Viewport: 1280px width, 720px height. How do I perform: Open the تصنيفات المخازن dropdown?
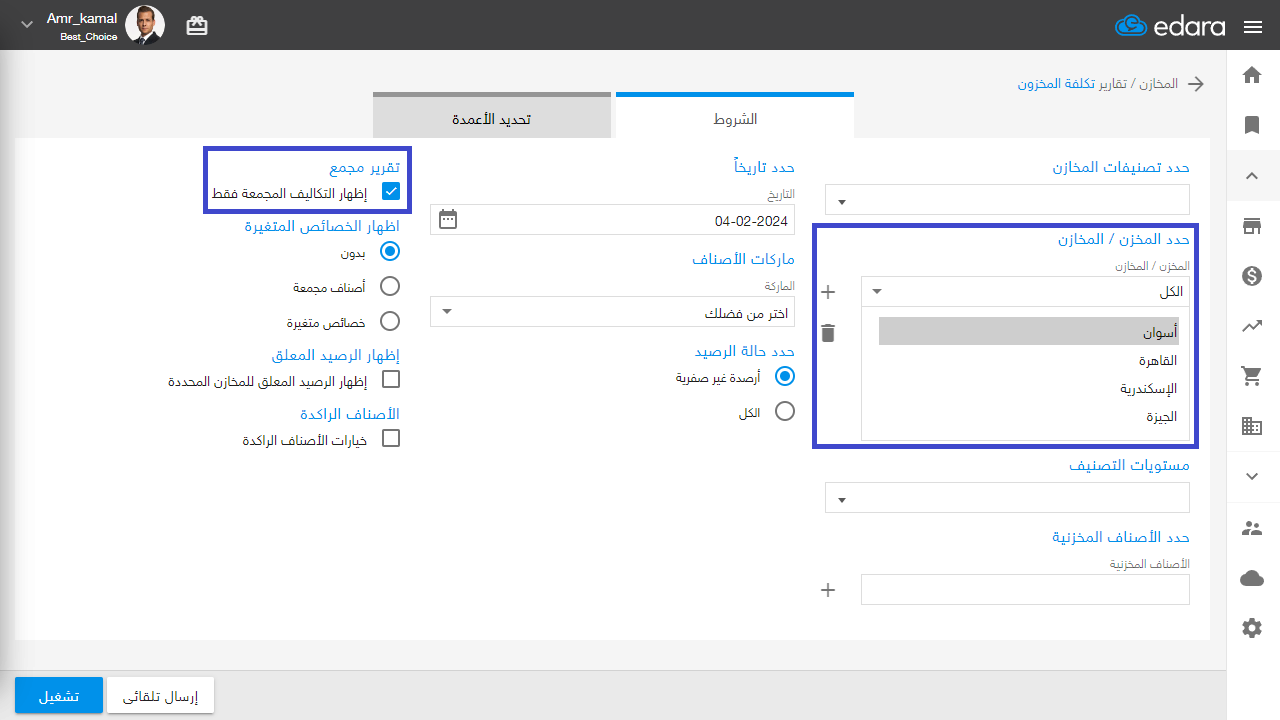point(1008,200)
